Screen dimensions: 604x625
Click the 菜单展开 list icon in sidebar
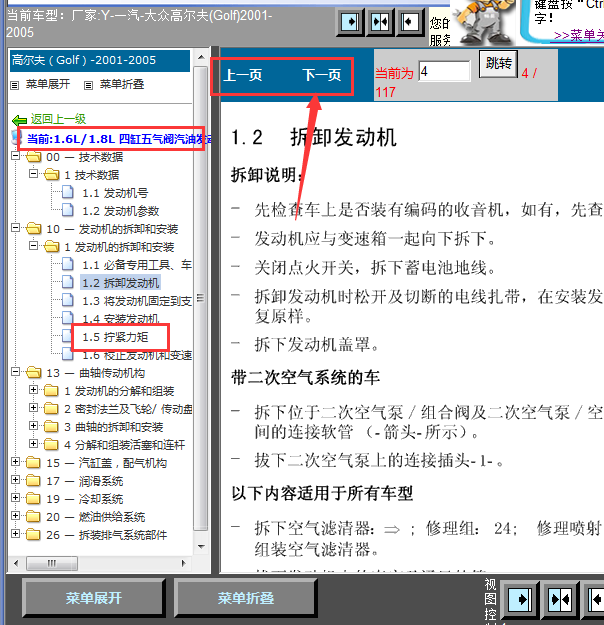pos(14,85)
